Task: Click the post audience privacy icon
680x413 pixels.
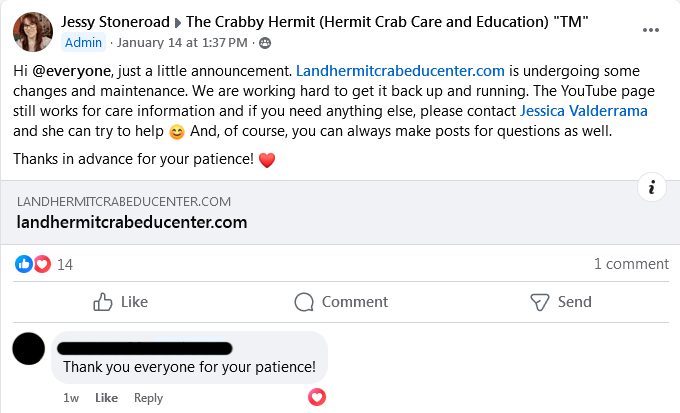Action: (x=265, y=42)
